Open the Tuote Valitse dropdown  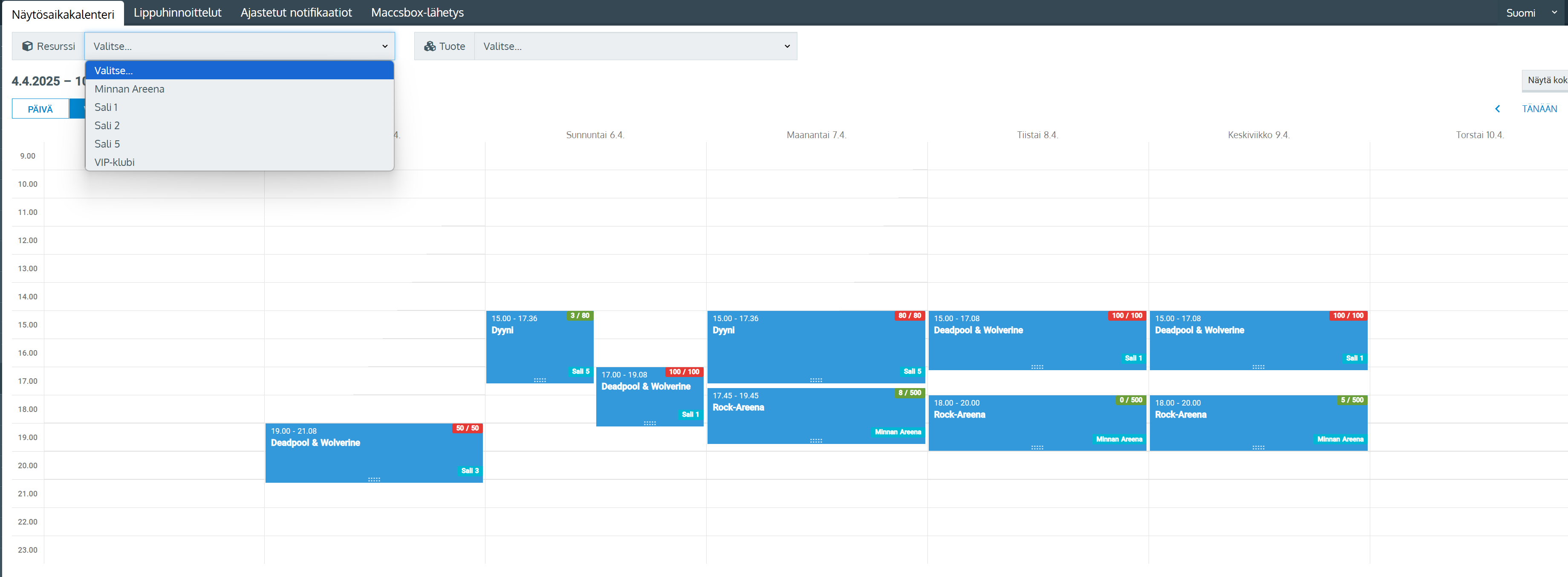pos(635,46)
